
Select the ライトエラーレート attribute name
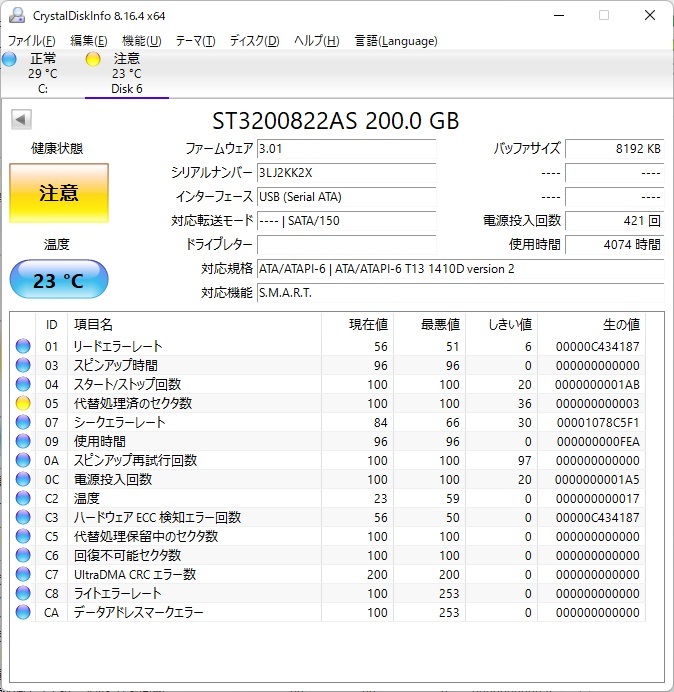click(x=117, y=593)
